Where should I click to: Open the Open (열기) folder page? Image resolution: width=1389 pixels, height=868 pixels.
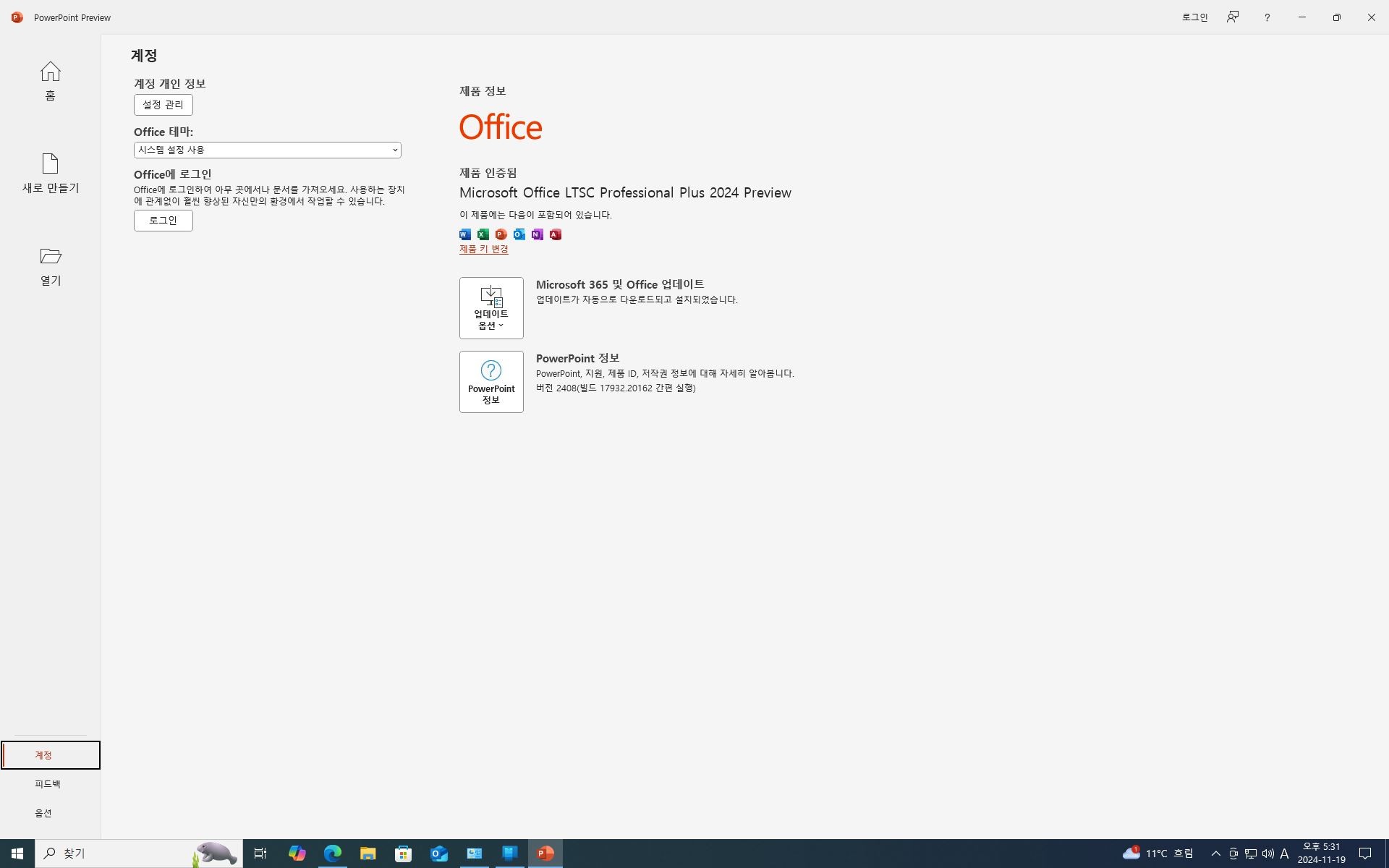50,265
